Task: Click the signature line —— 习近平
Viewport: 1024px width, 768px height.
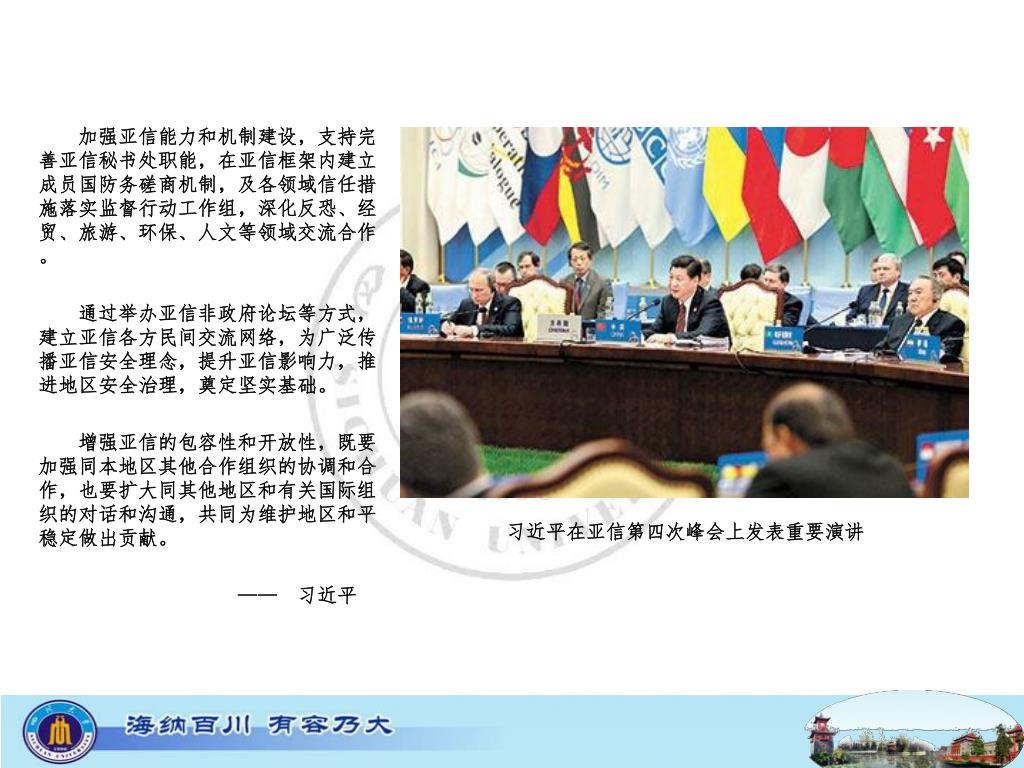Action: point(297,595)
